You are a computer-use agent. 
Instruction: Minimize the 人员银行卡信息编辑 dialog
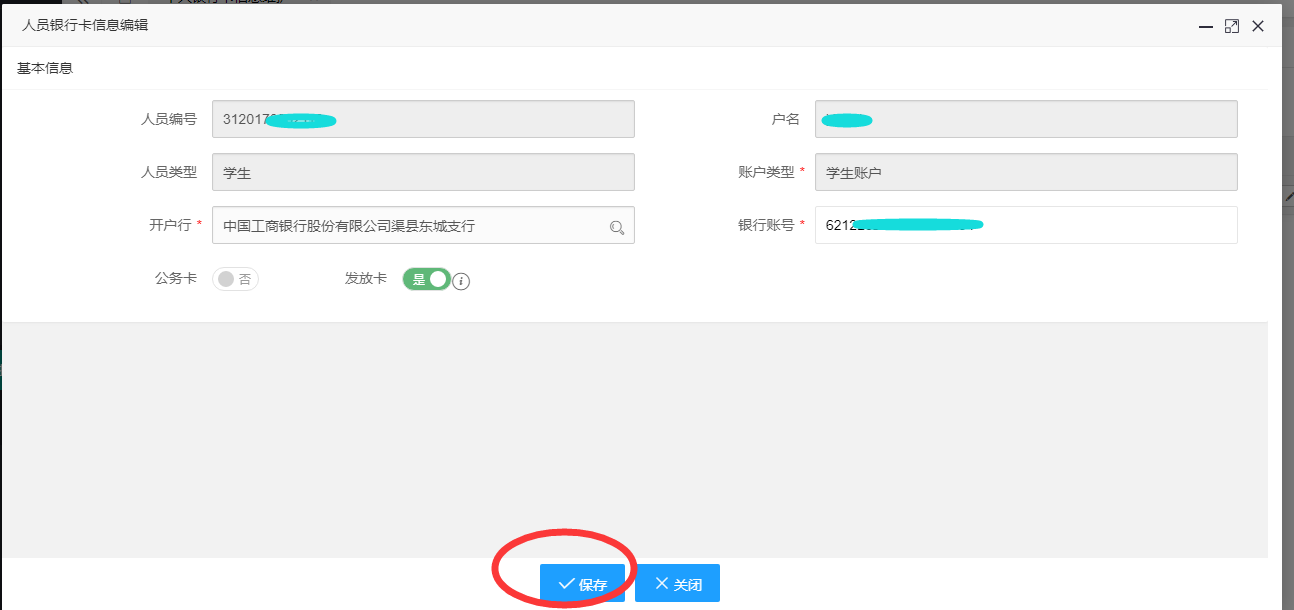click(x=1206, y=27)
